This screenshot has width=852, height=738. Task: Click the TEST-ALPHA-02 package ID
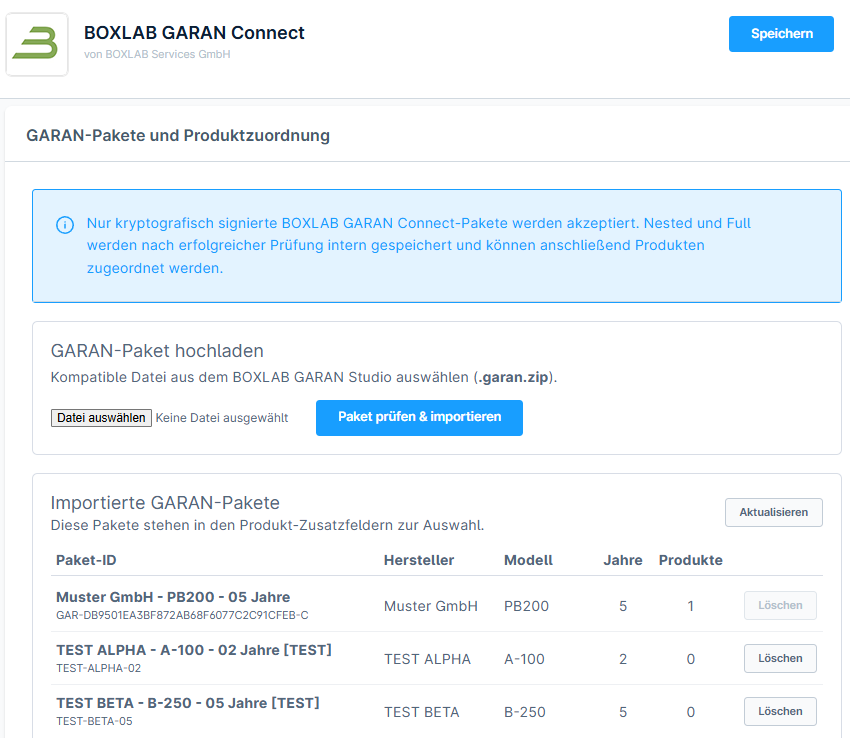[x=98, y=668]
